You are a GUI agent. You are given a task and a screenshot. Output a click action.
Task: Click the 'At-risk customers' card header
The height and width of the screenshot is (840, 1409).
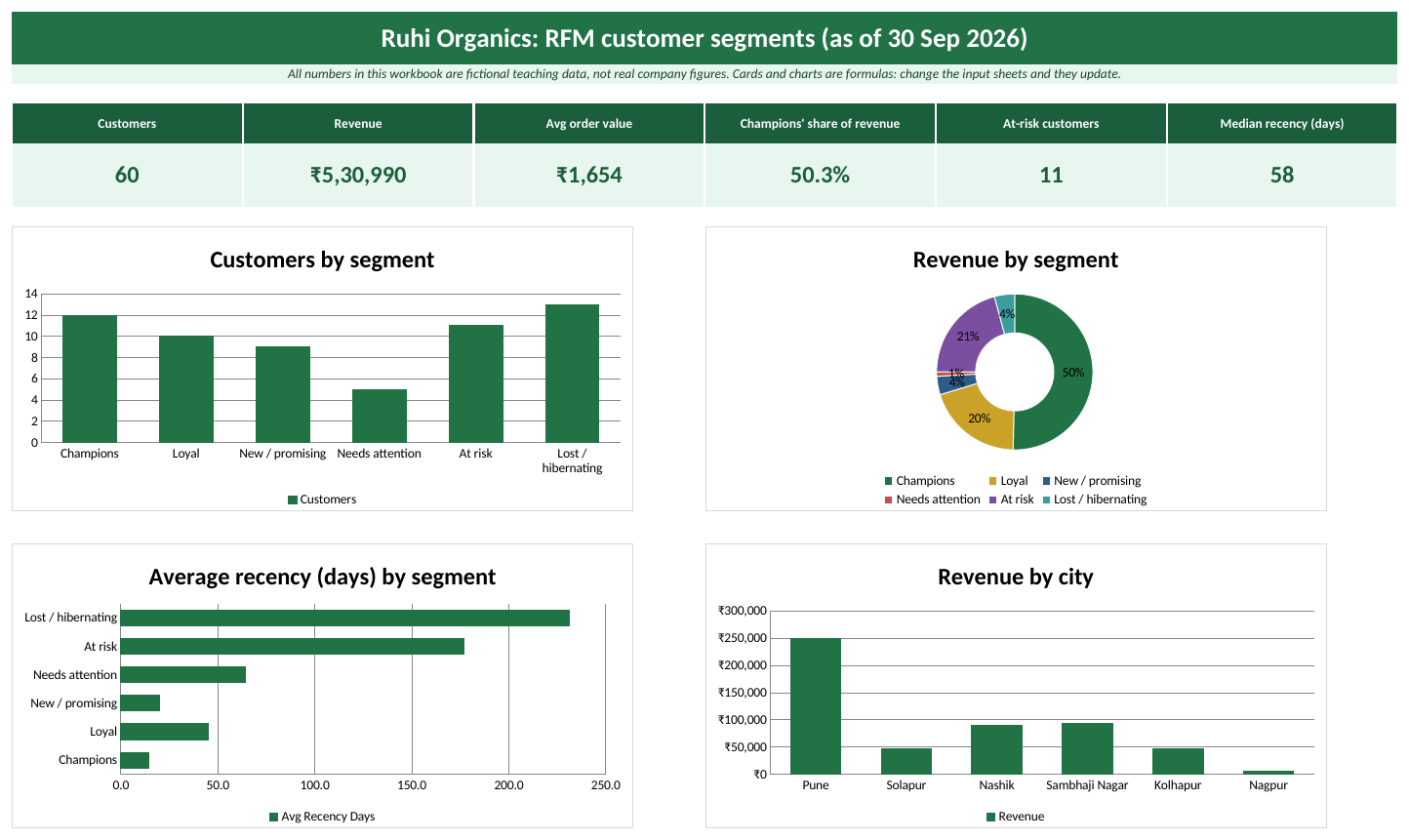tap(1051, 124)
